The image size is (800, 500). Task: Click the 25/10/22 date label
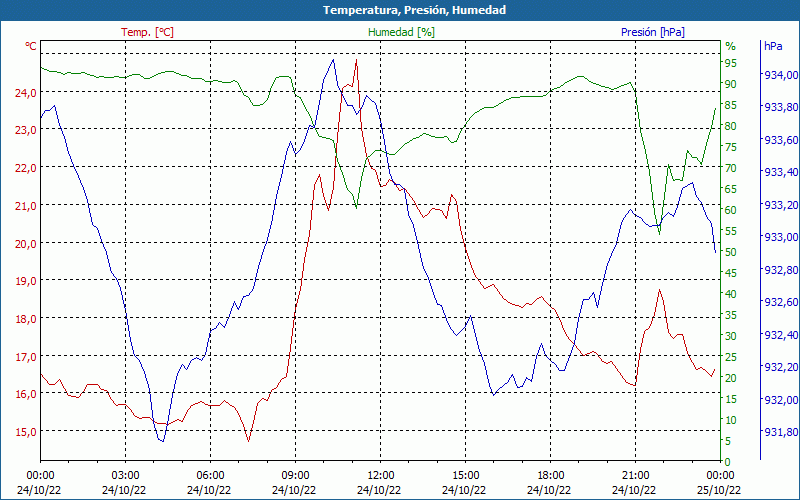720,490
